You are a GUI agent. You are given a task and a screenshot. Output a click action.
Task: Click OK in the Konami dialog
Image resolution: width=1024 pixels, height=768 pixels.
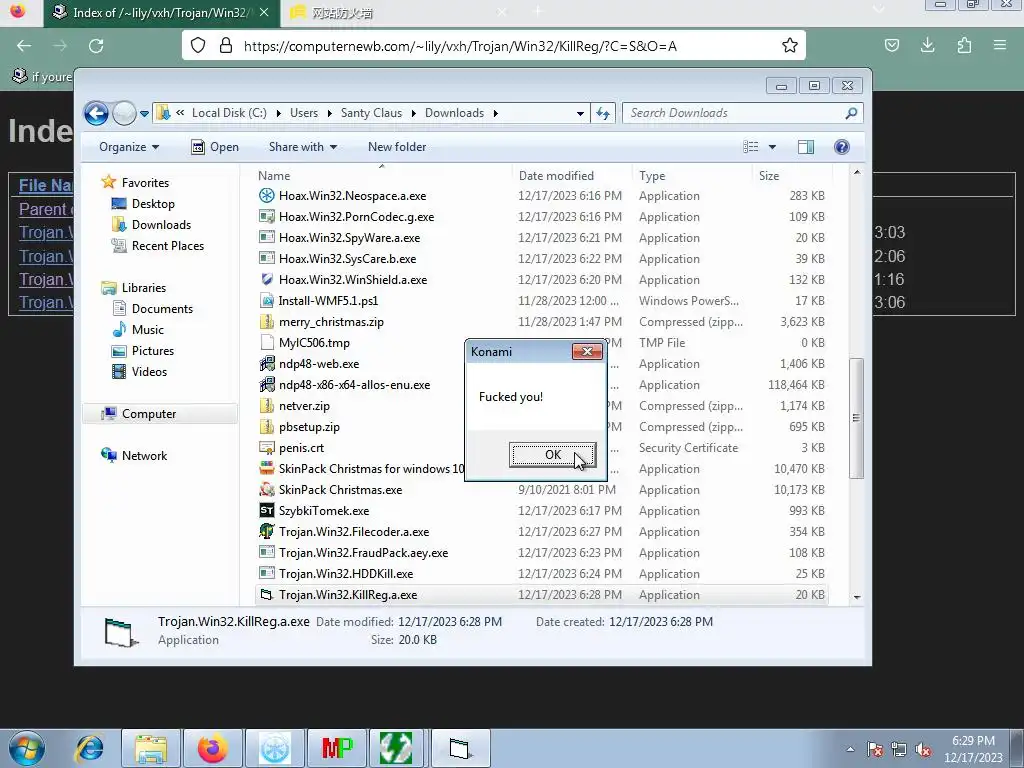(552, 455)
